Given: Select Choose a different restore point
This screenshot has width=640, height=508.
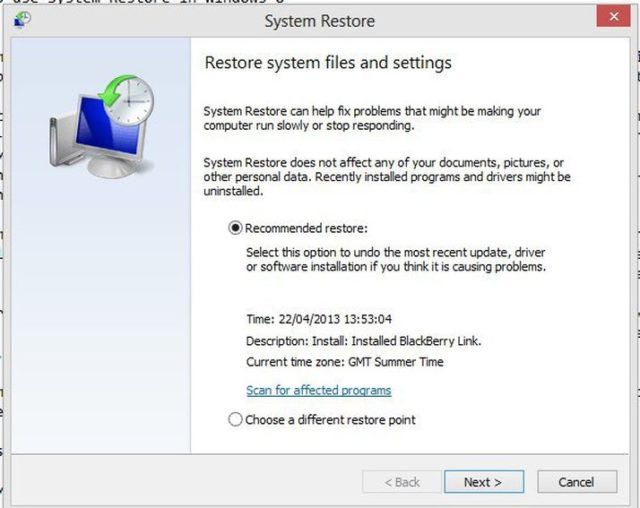Looking at the screenshot, I should [236, 420].
